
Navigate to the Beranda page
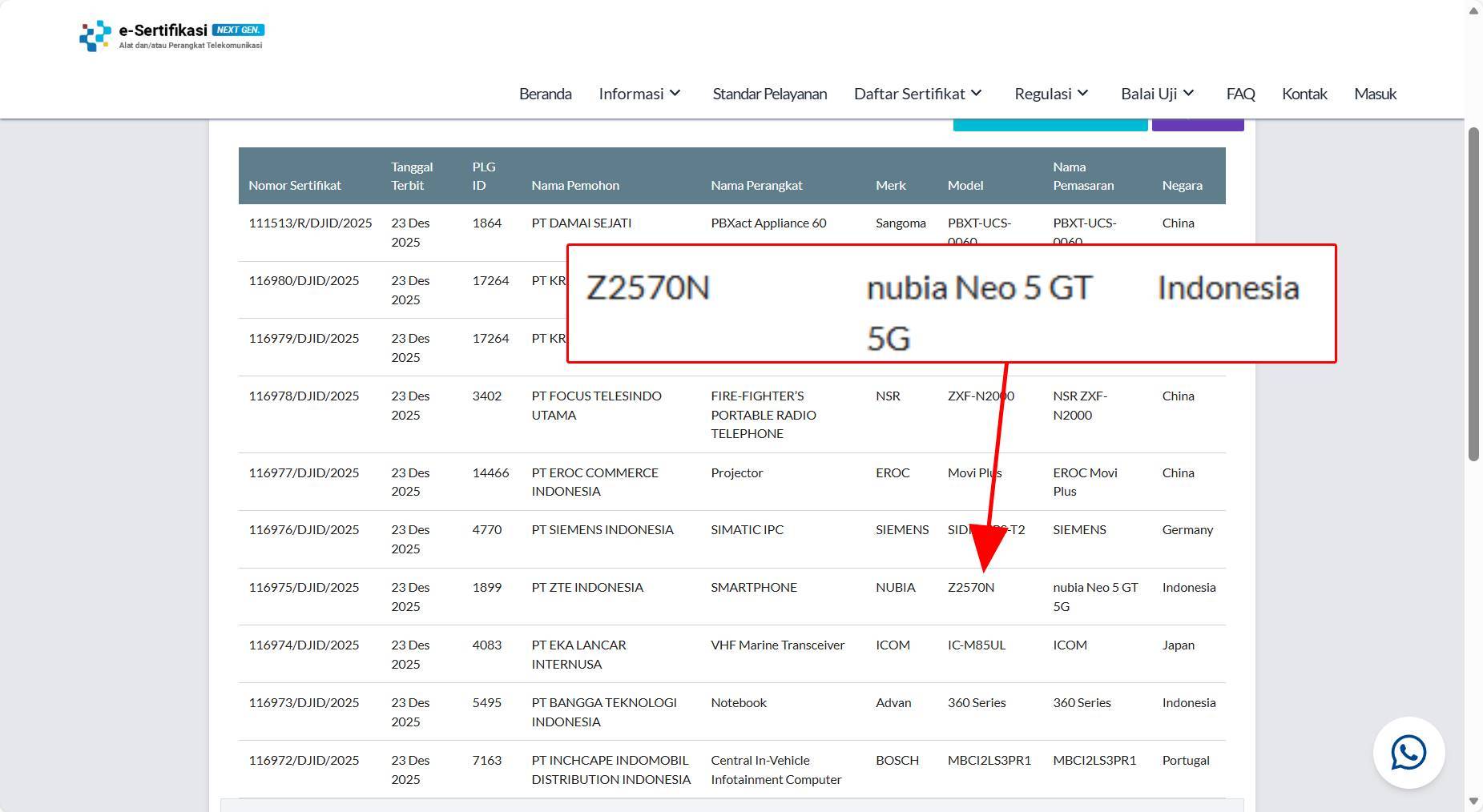(x=545, y=94)
